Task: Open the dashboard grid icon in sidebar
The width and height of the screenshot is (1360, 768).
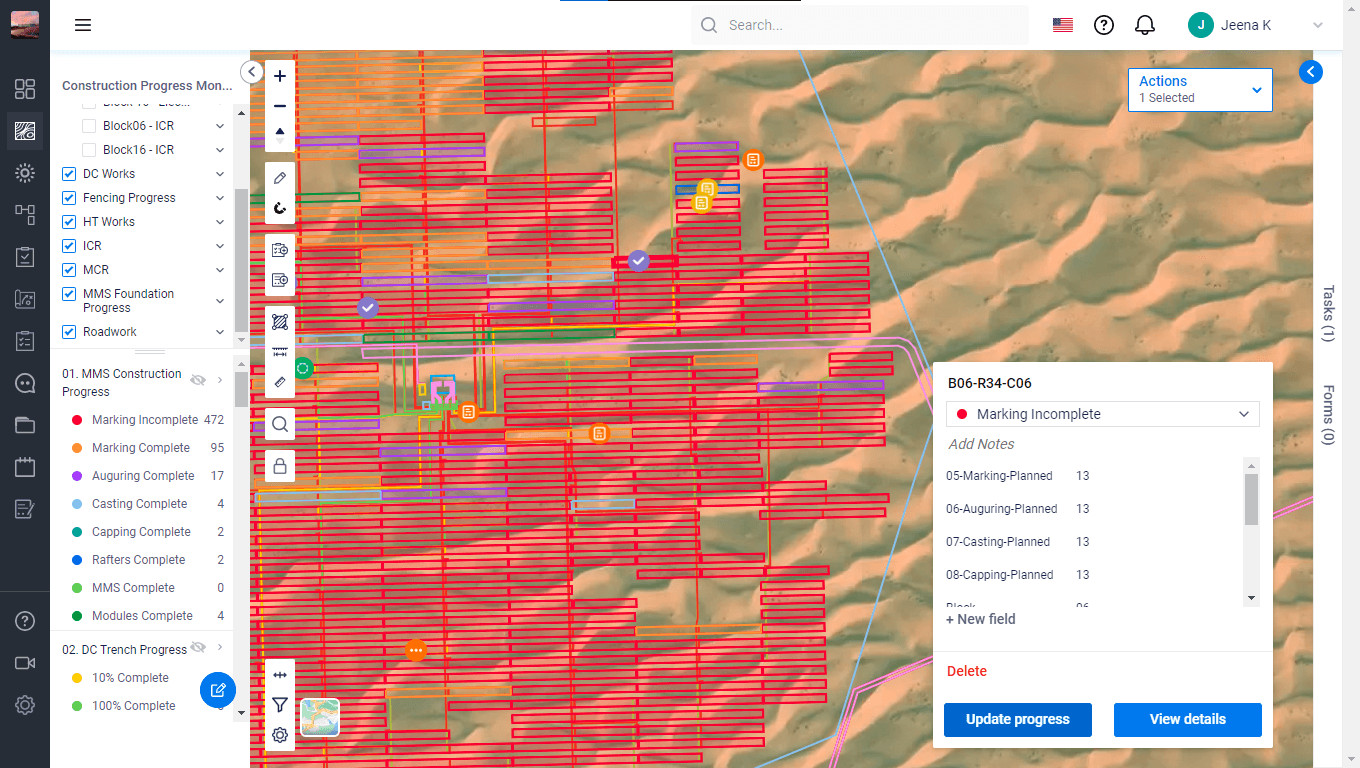Action: click(25, 89)
